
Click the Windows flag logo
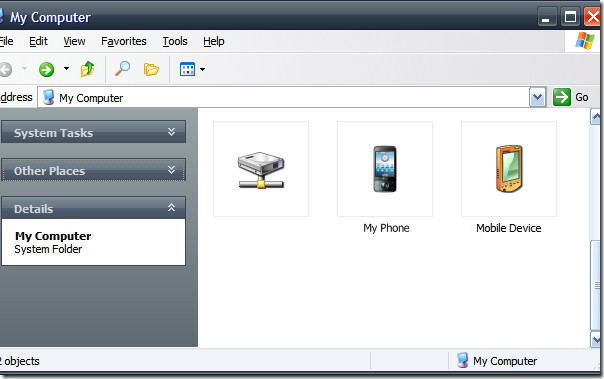click(584, 41)
